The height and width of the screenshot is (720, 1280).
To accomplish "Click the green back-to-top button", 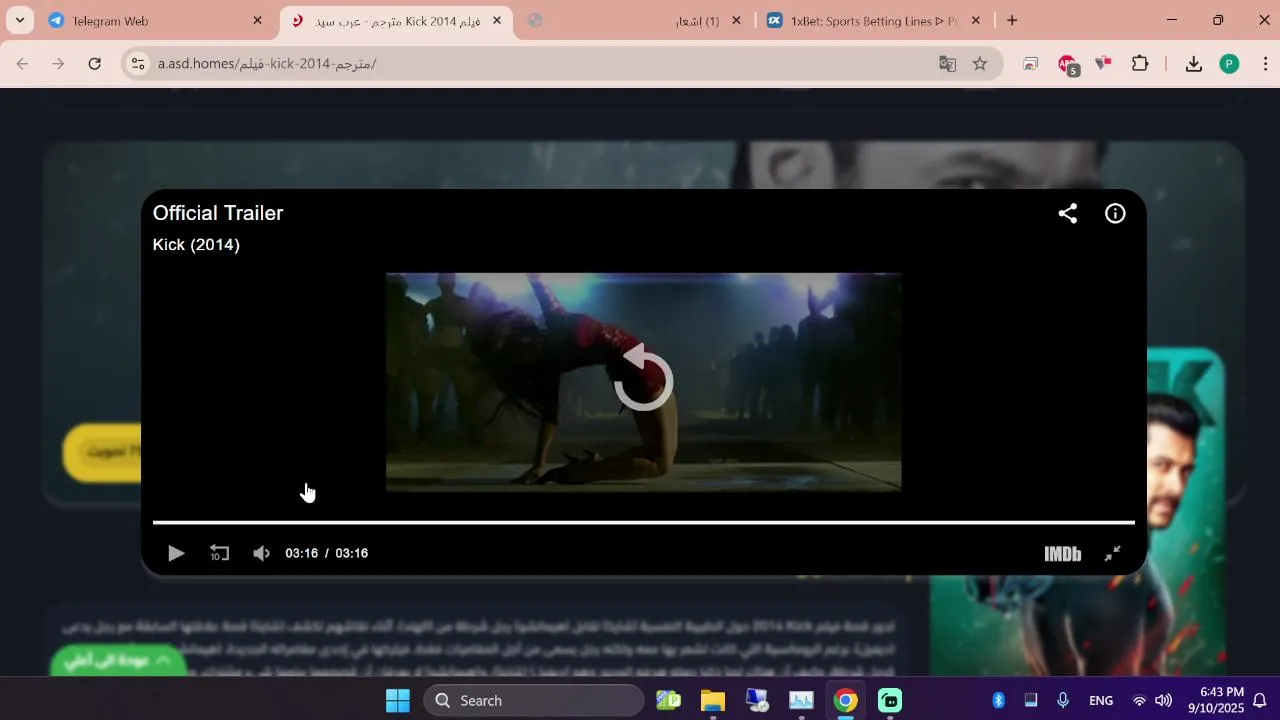I will pyautogui.click(x=118, y=660).
